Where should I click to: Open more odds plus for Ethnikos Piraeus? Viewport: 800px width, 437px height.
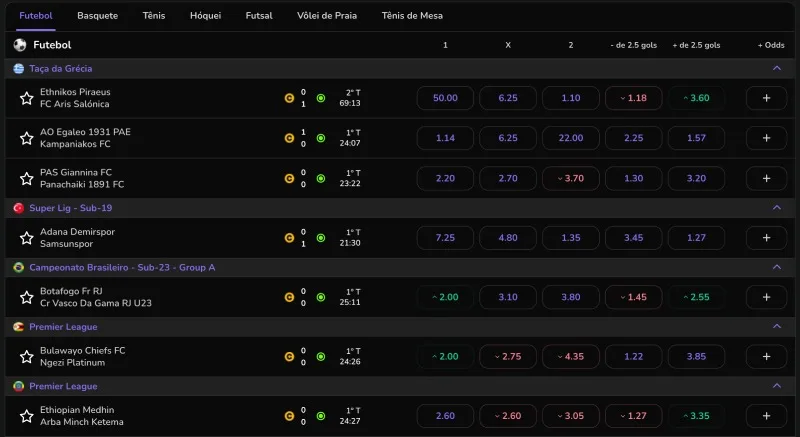click(766, 98)
